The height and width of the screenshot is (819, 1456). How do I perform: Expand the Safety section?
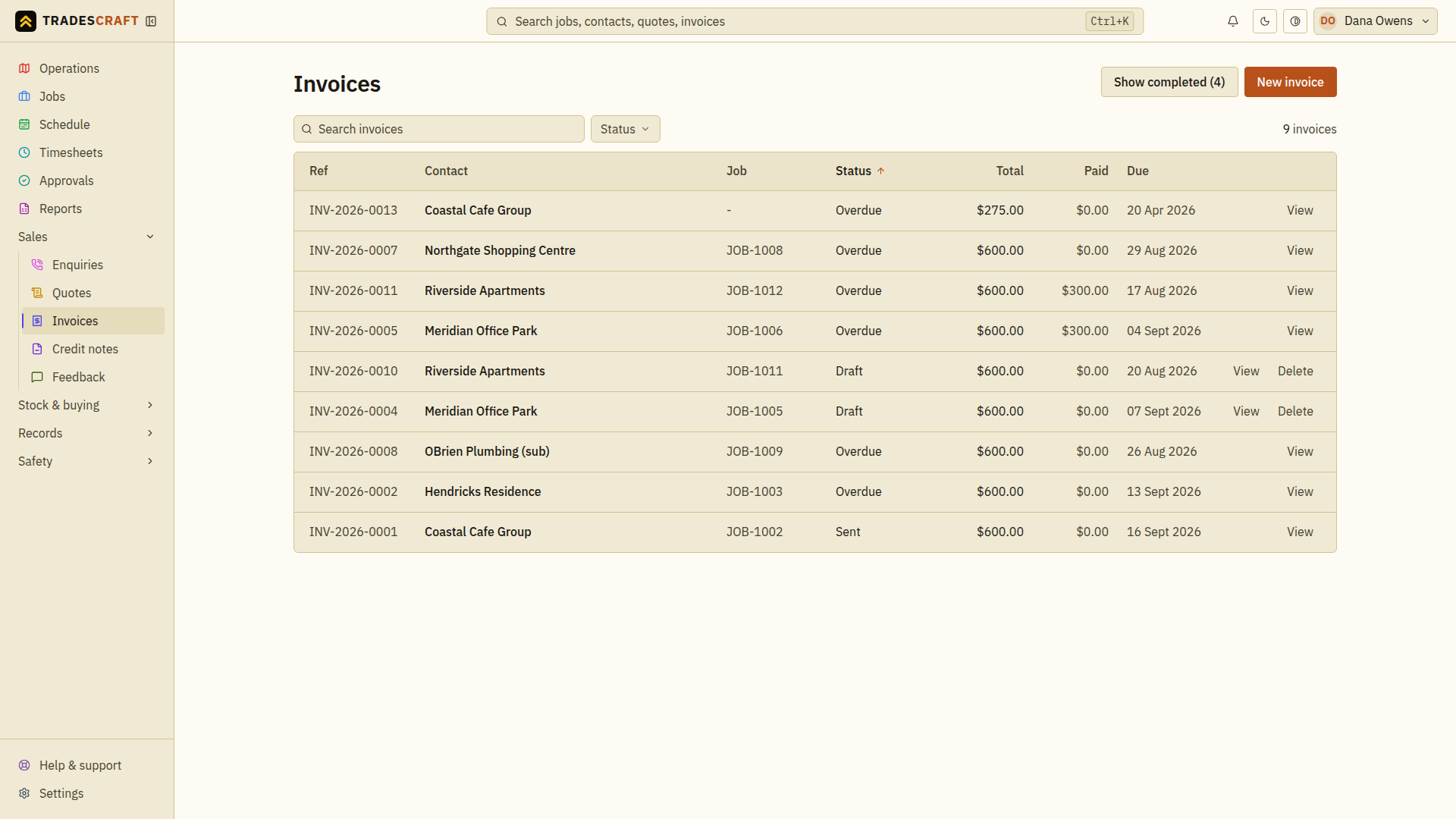(x=87, y=461)
